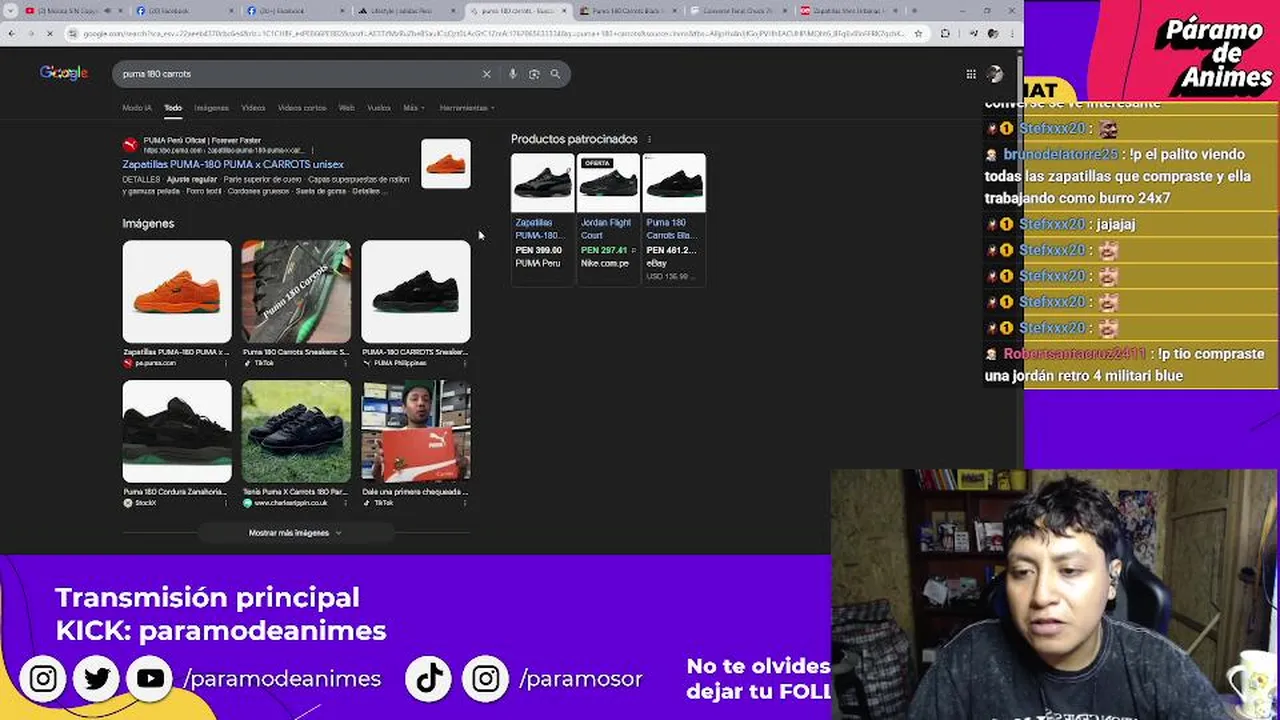Open PUMA-180 CARROTS black sneaker image

(x=416, y=291)
